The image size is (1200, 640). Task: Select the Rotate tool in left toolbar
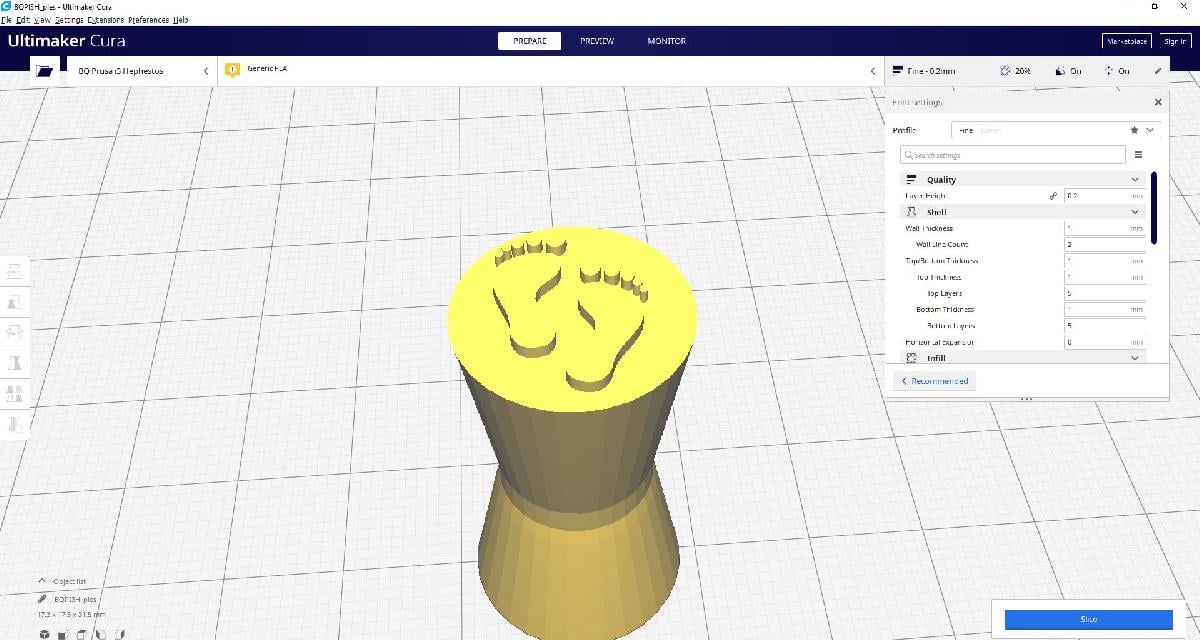15,331
